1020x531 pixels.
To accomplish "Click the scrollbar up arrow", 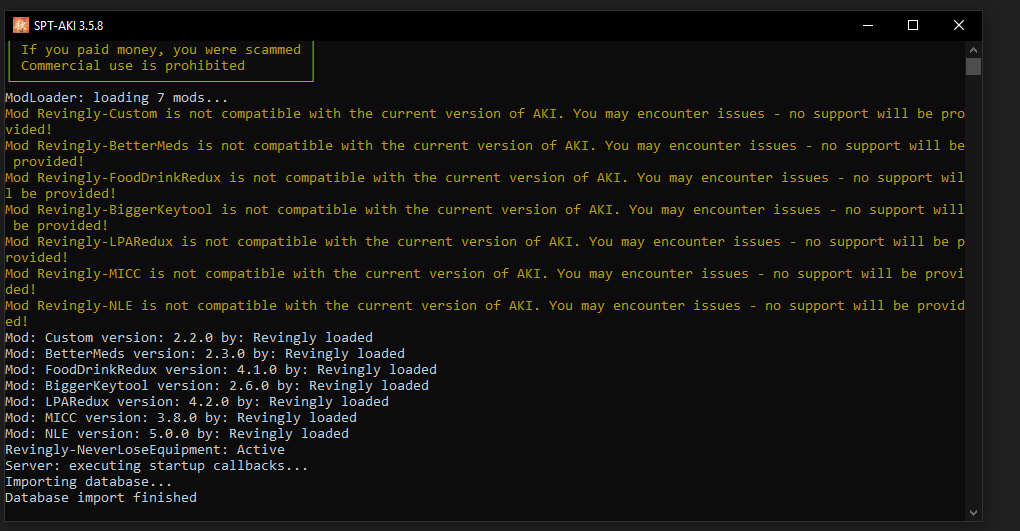I will (x=973, y=49).
